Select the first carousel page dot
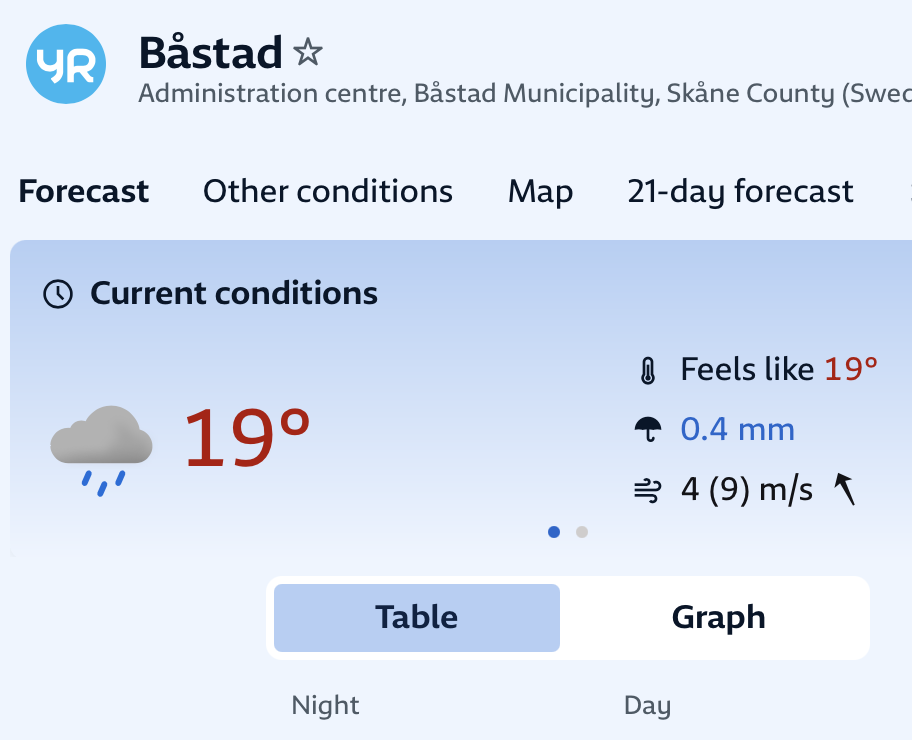This screenshot has height=740, width=912. pos(554,532)
